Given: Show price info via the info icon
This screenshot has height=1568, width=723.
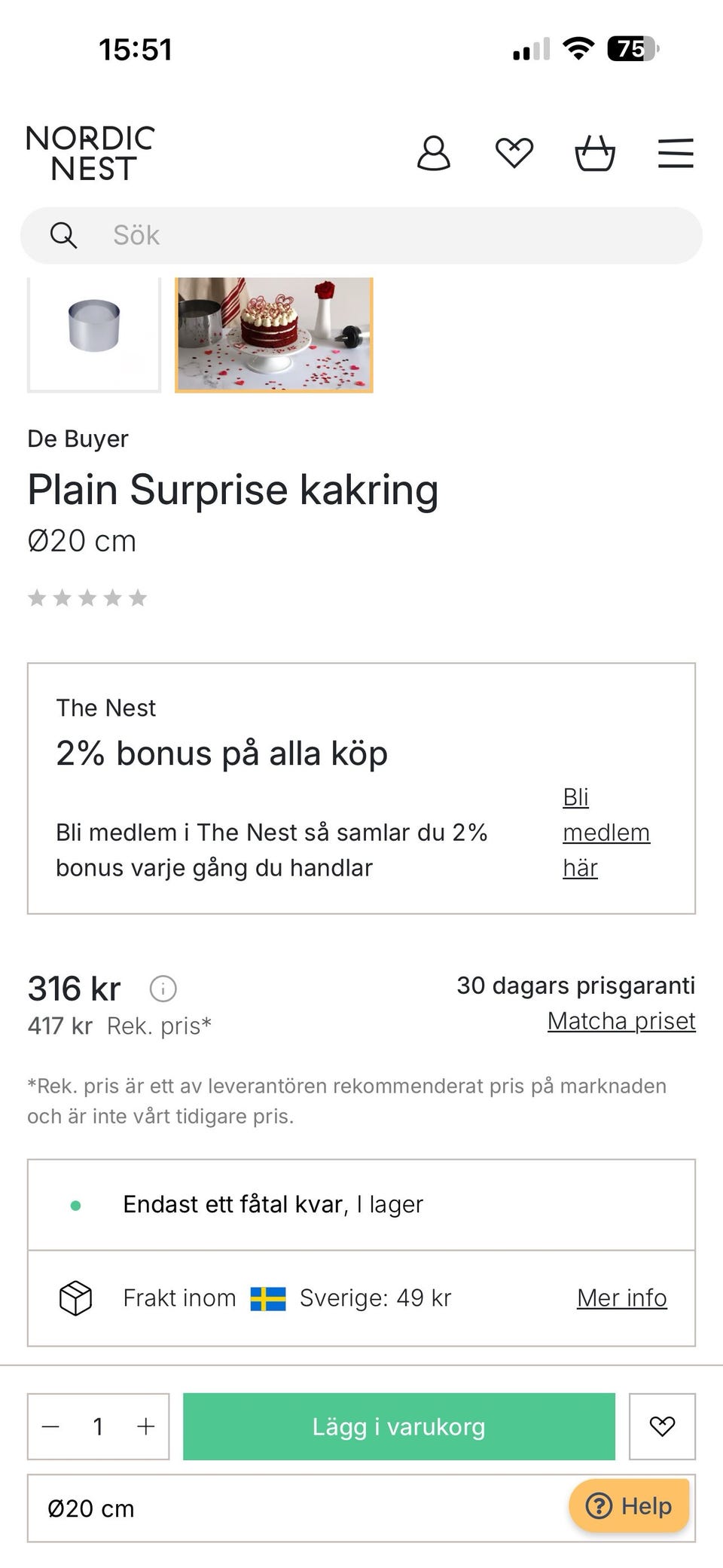Looking at the screenshot, I should click(163, 989).
